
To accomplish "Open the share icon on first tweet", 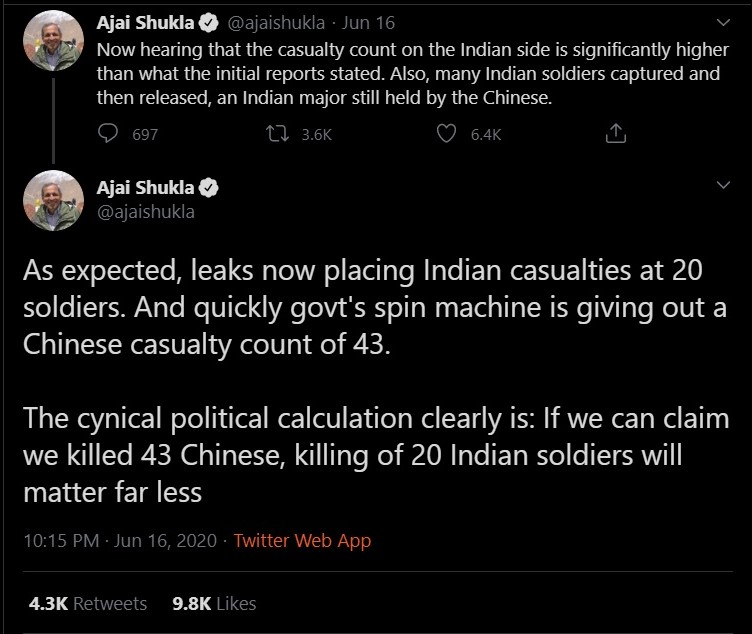I will [617, 134].
